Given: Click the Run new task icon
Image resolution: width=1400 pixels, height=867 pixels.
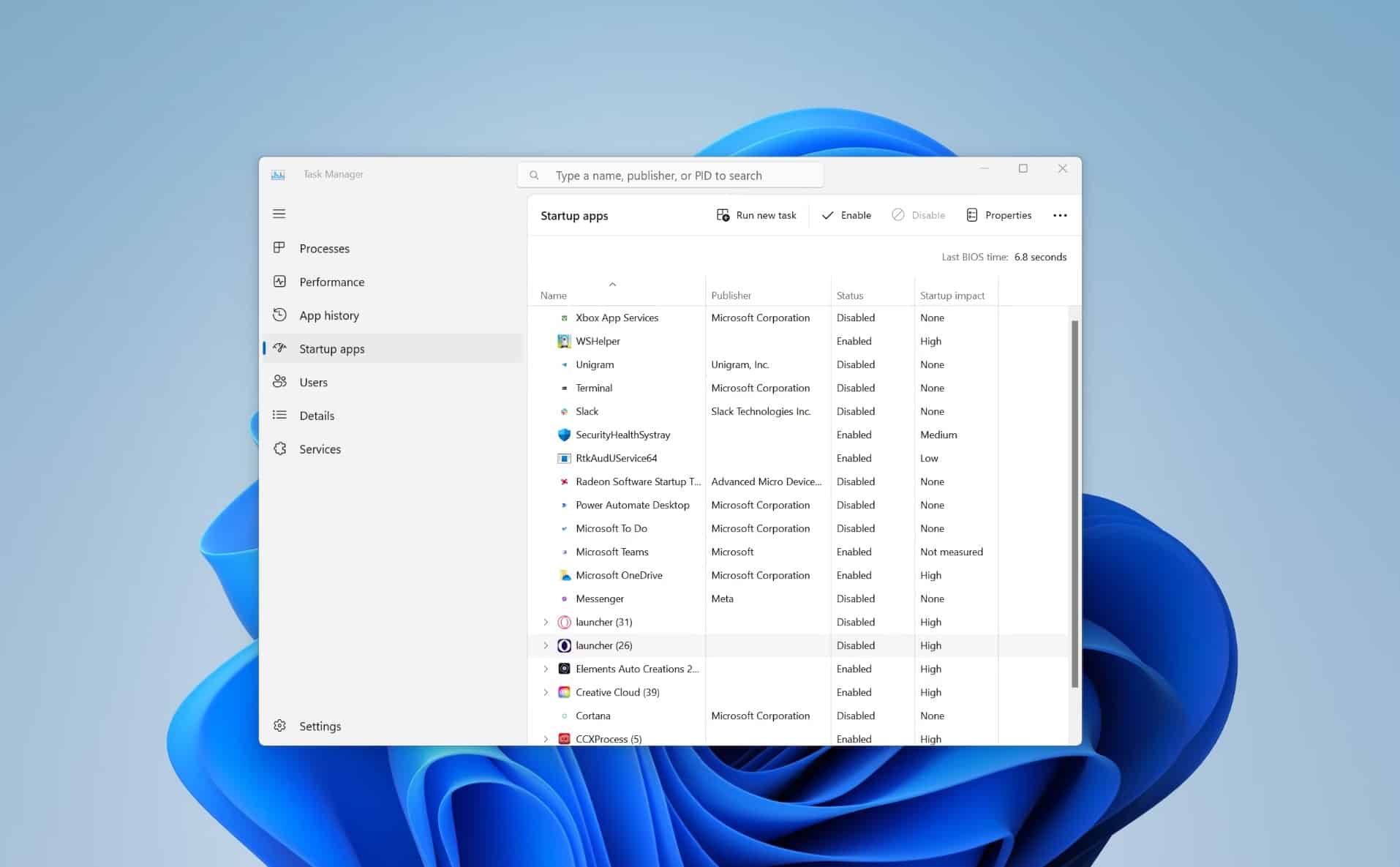Looking at the screenshot, I should coord(723,215).
